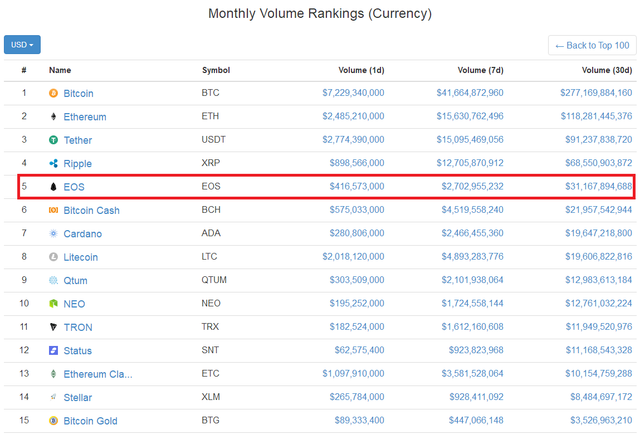640x434 pixels.
Task: Click the Bitcoin Cash icon
Action: (54, 210)
